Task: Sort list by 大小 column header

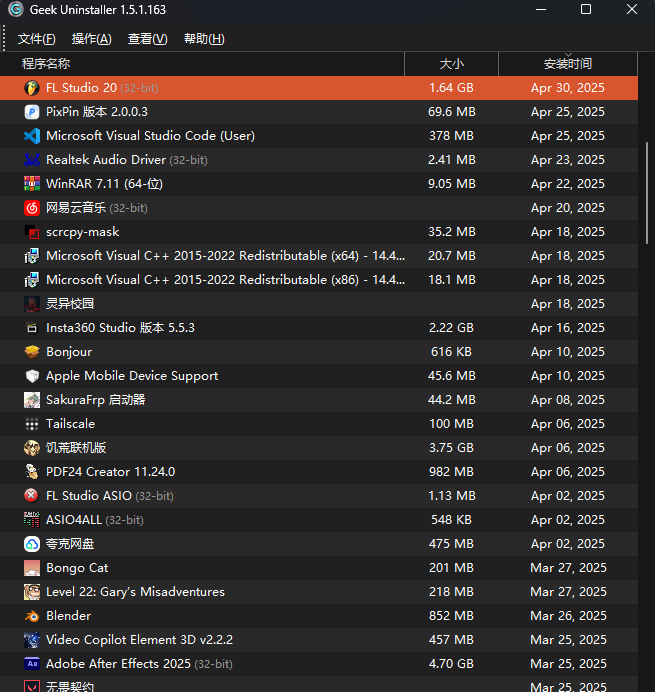Action: click(x=452, y=64)
